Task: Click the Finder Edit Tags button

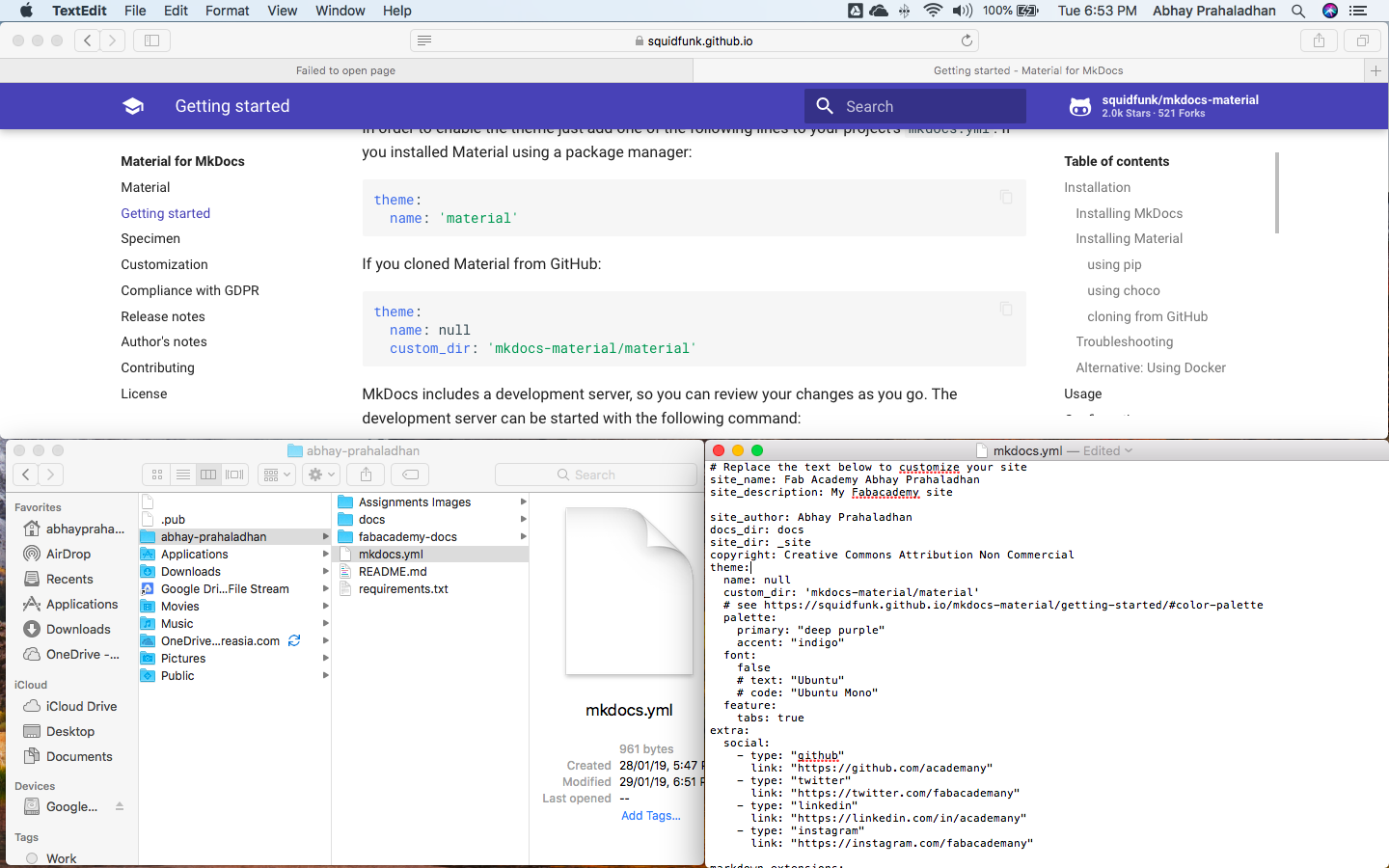Action: 410,475
